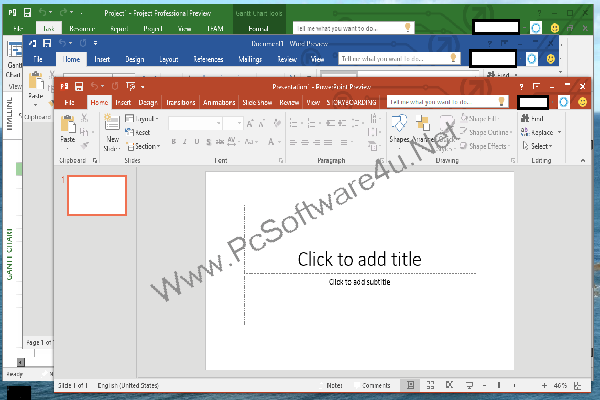The image size is (600, 400).
Task: Select the Normal view icon in status bar
Action: (x=411, y=385)
